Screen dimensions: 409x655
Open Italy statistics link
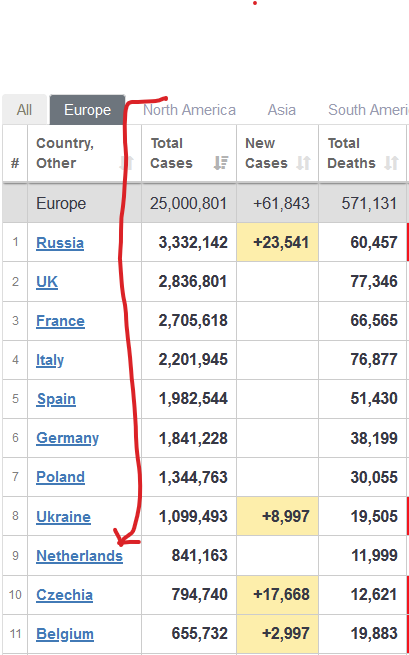[x=50, y=360]
